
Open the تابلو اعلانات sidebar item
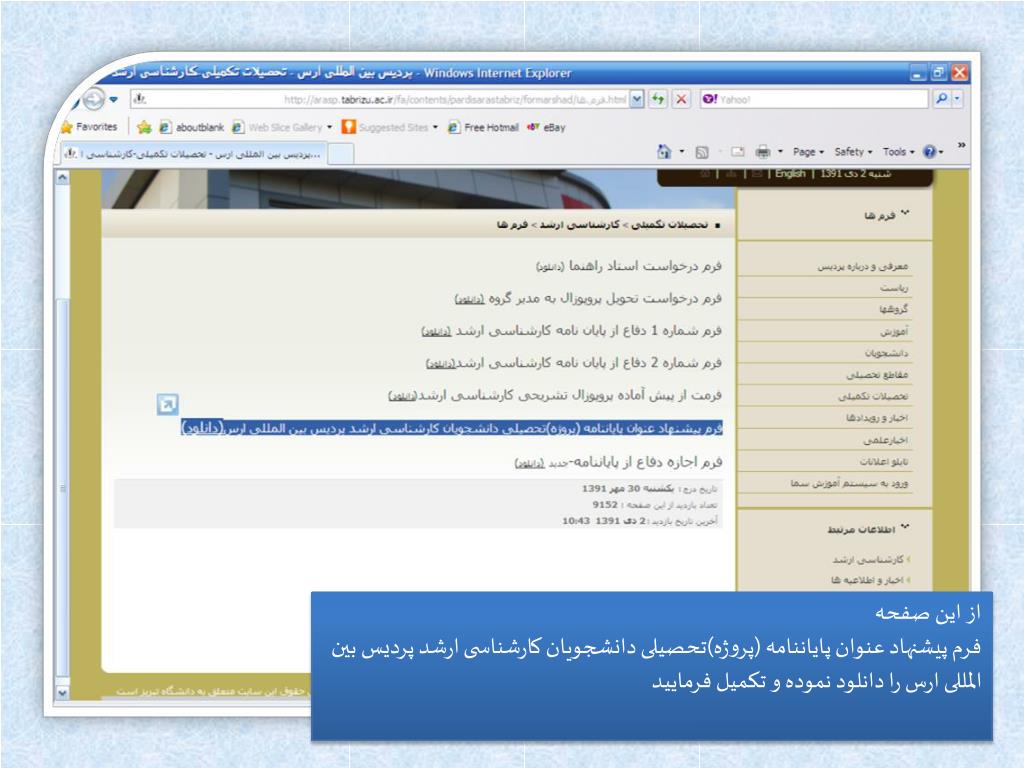click(884, 461)
